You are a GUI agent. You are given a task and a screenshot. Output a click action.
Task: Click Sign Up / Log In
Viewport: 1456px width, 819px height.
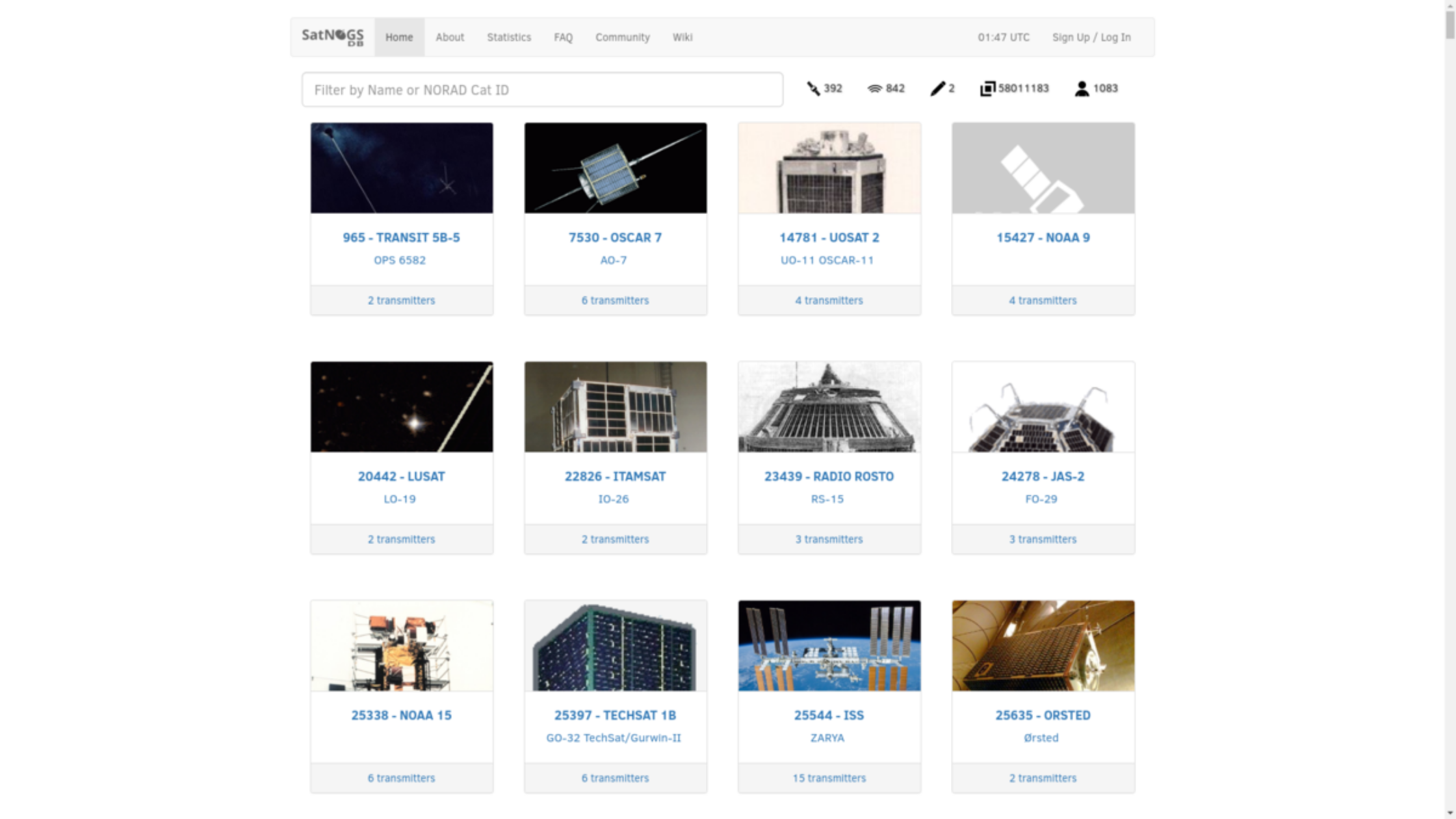[x=1091, y=37]
